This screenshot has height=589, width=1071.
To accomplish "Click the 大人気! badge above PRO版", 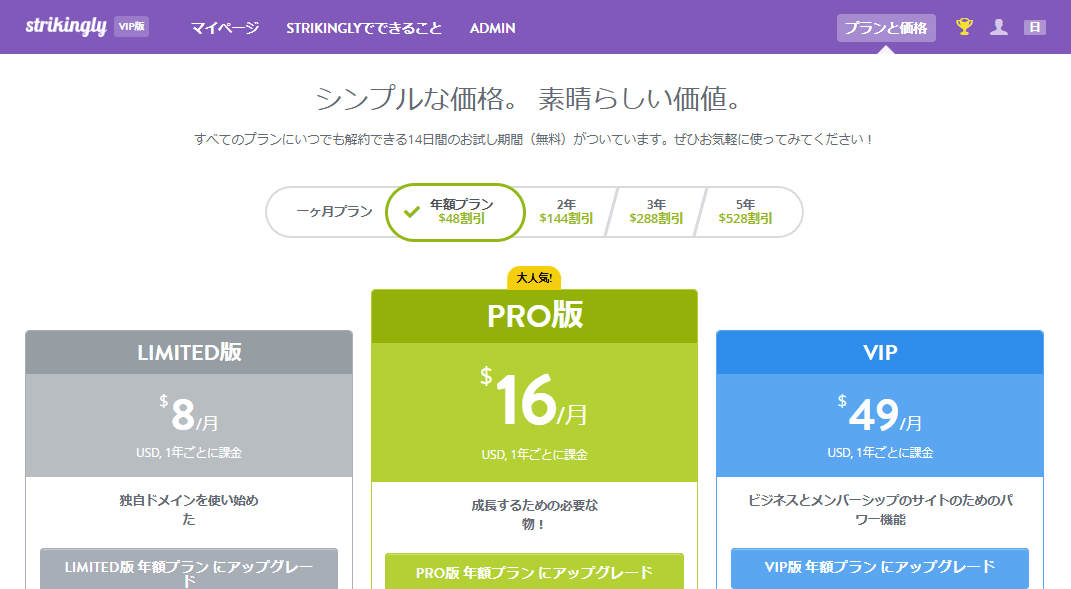I will [x=534, y=277].
